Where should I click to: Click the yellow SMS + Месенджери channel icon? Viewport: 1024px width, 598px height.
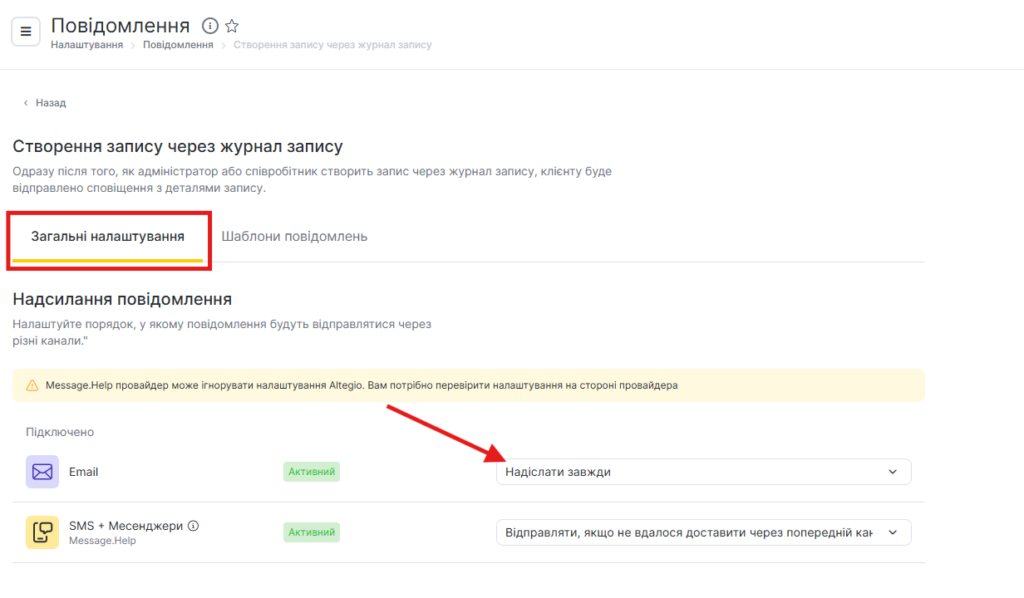[42, 532]
